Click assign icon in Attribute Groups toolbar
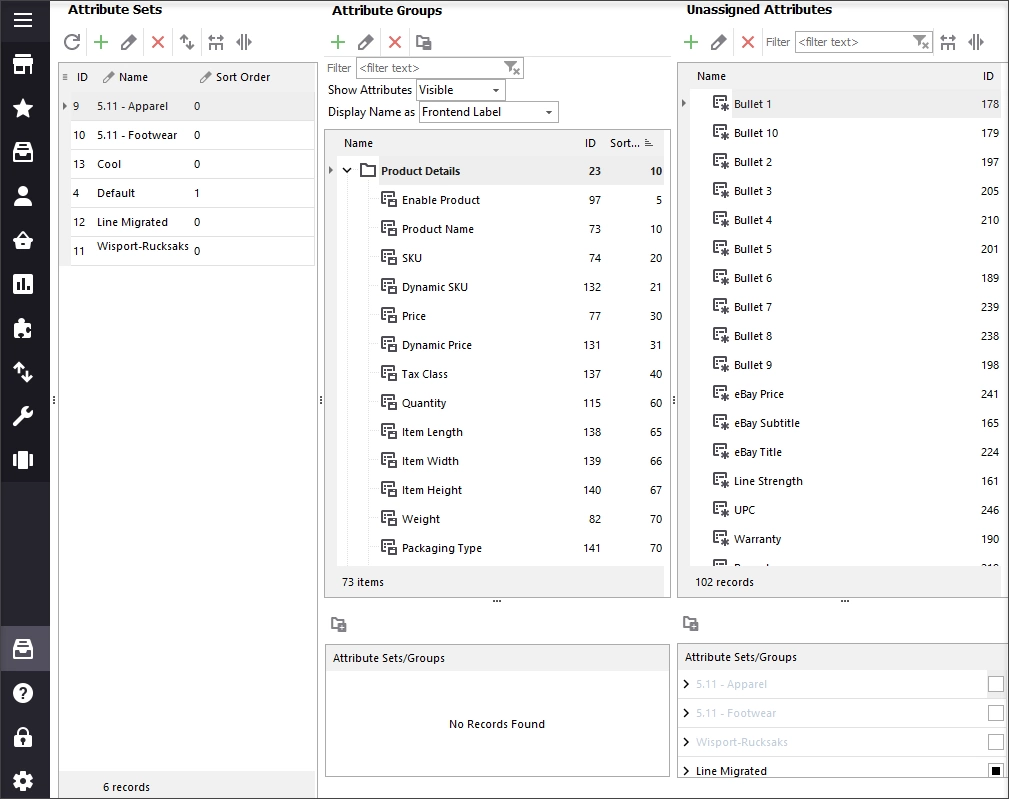 [423, 42]
